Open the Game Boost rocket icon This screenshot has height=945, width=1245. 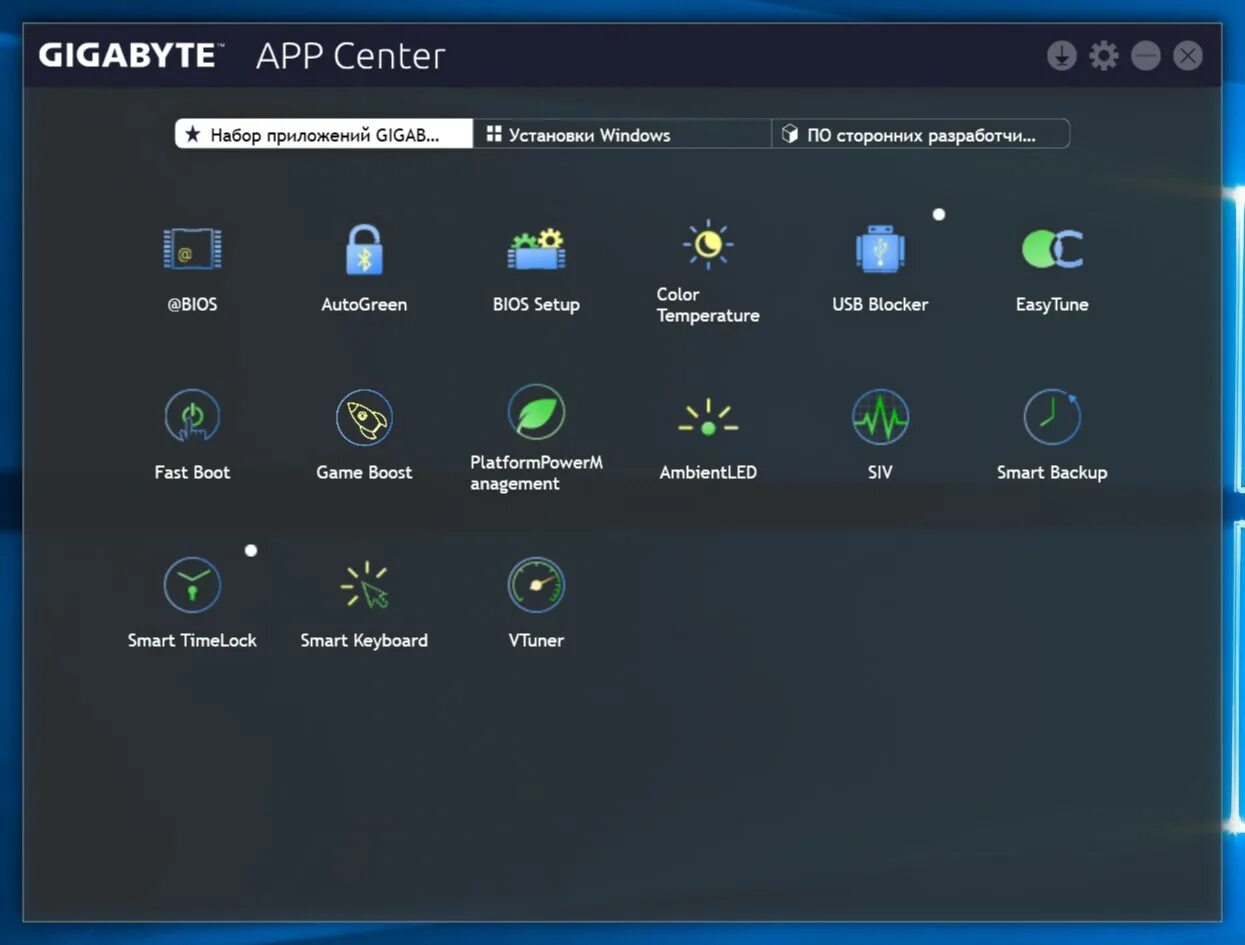click(364, 417)
